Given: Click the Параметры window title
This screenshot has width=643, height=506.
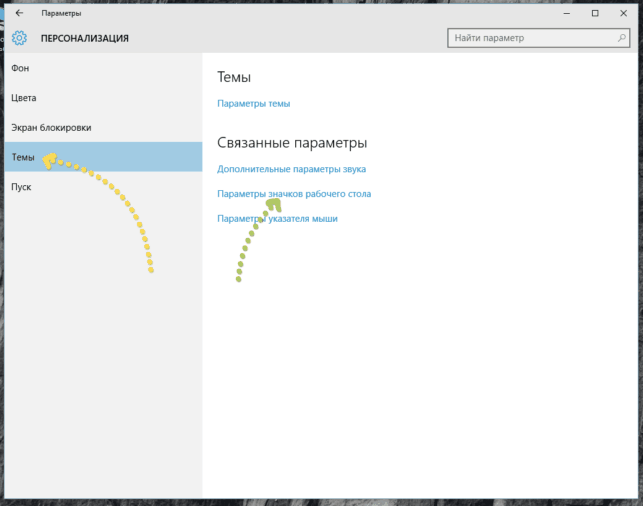Looking at the screenshot, I should pos(61,14).
